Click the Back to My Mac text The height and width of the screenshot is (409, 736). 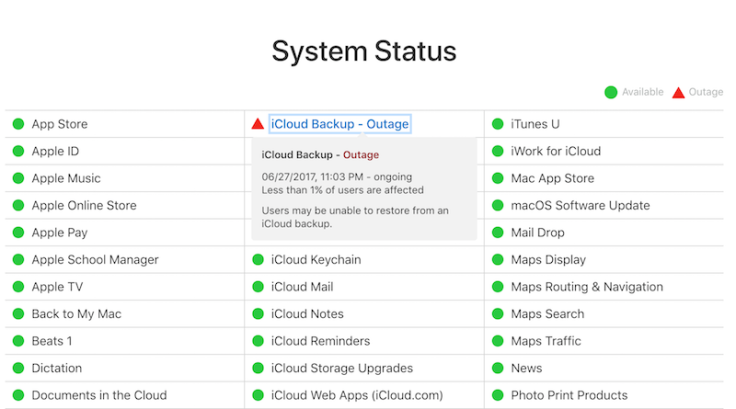(x=77, y=314)
